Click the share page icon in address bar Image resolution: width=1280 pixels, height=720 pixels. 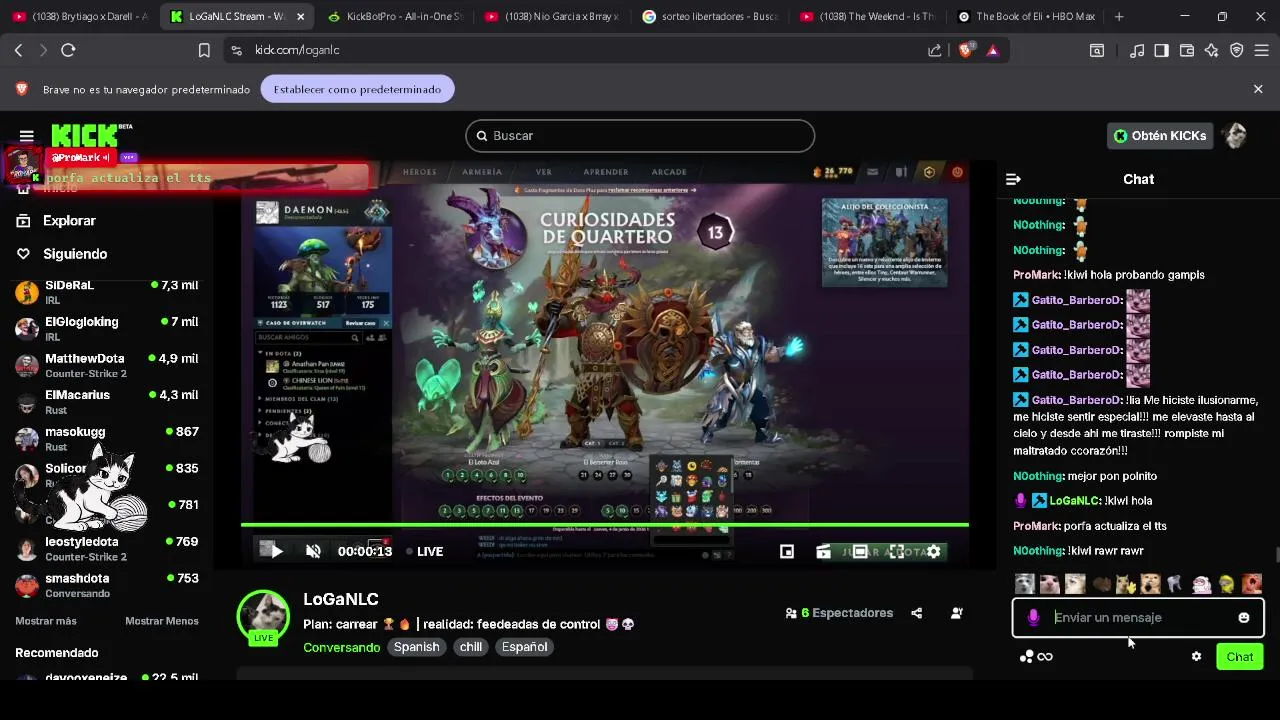(x=934, y=50)
